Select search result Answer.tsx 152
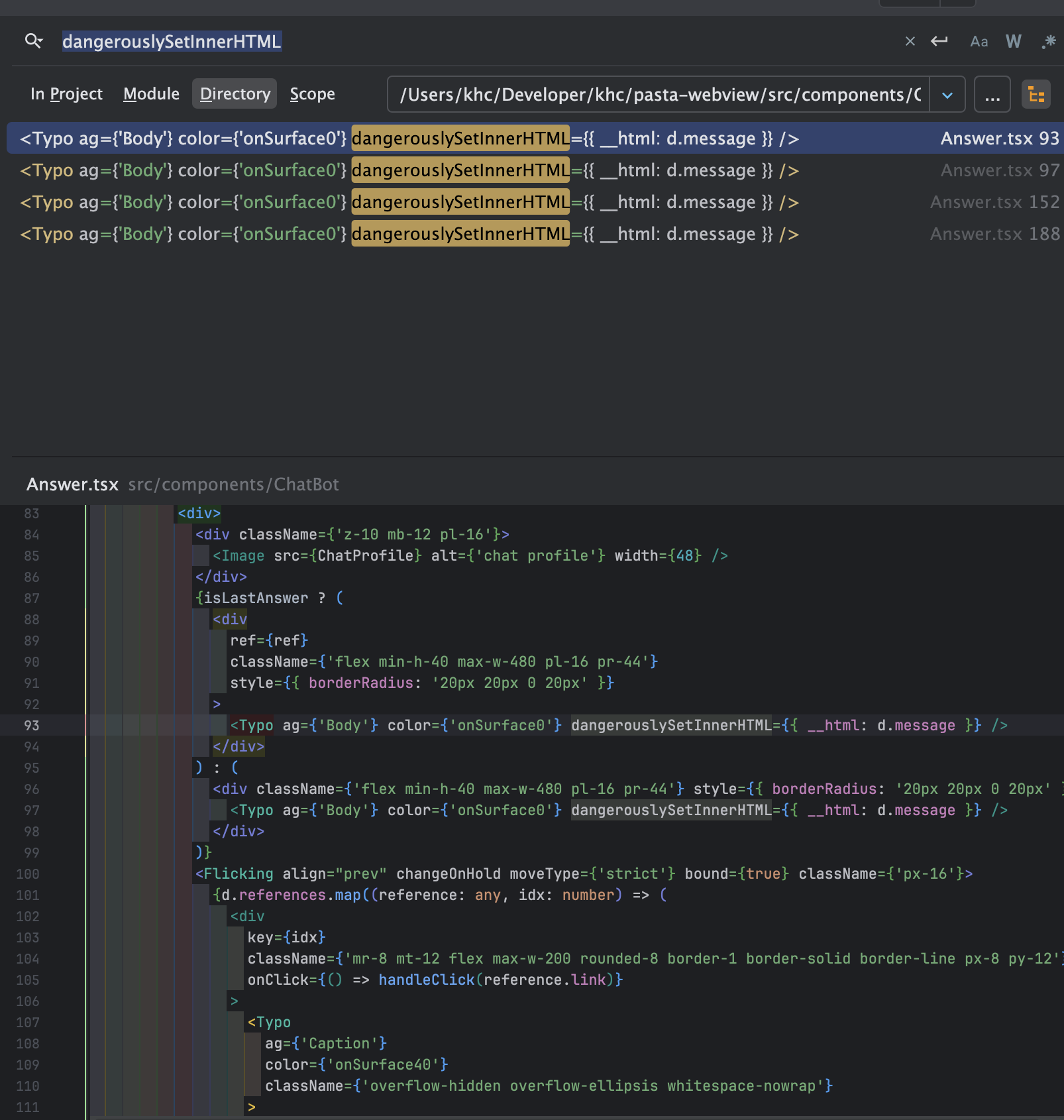Viewport: 1064px width, 1120px height. (x=535, y=202)
